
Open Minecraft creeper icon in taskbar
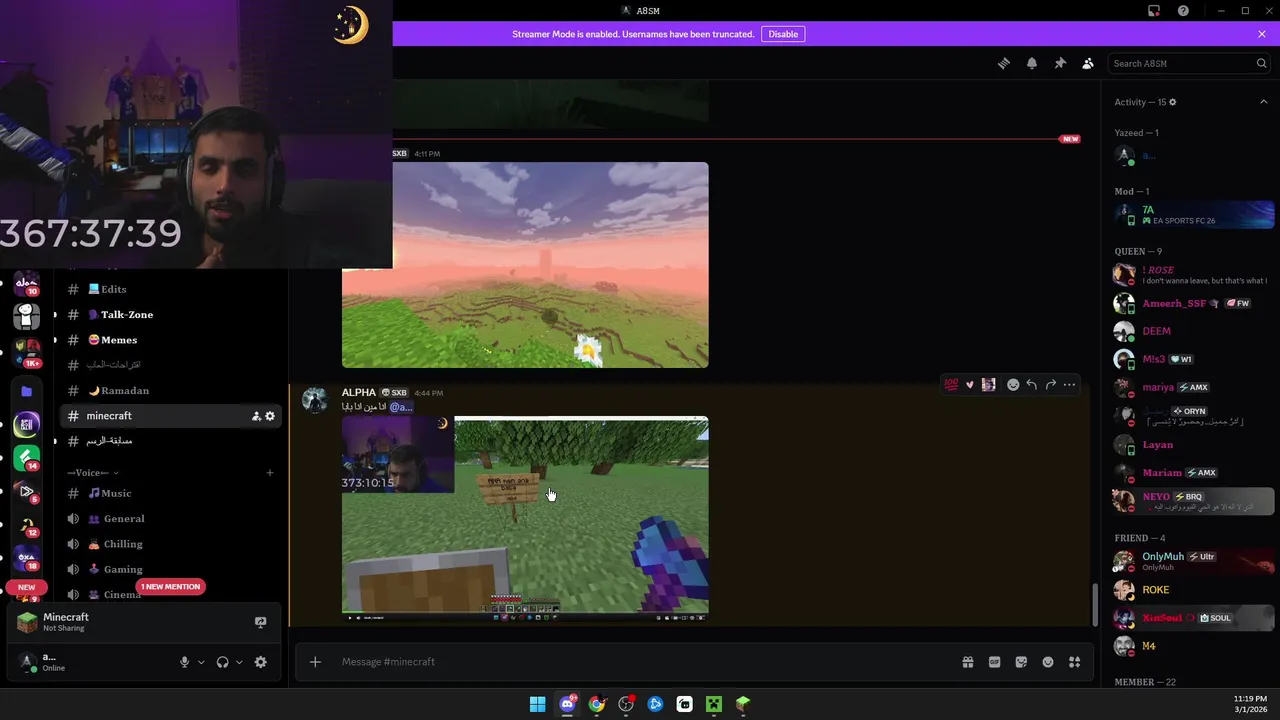coord(714,704)
